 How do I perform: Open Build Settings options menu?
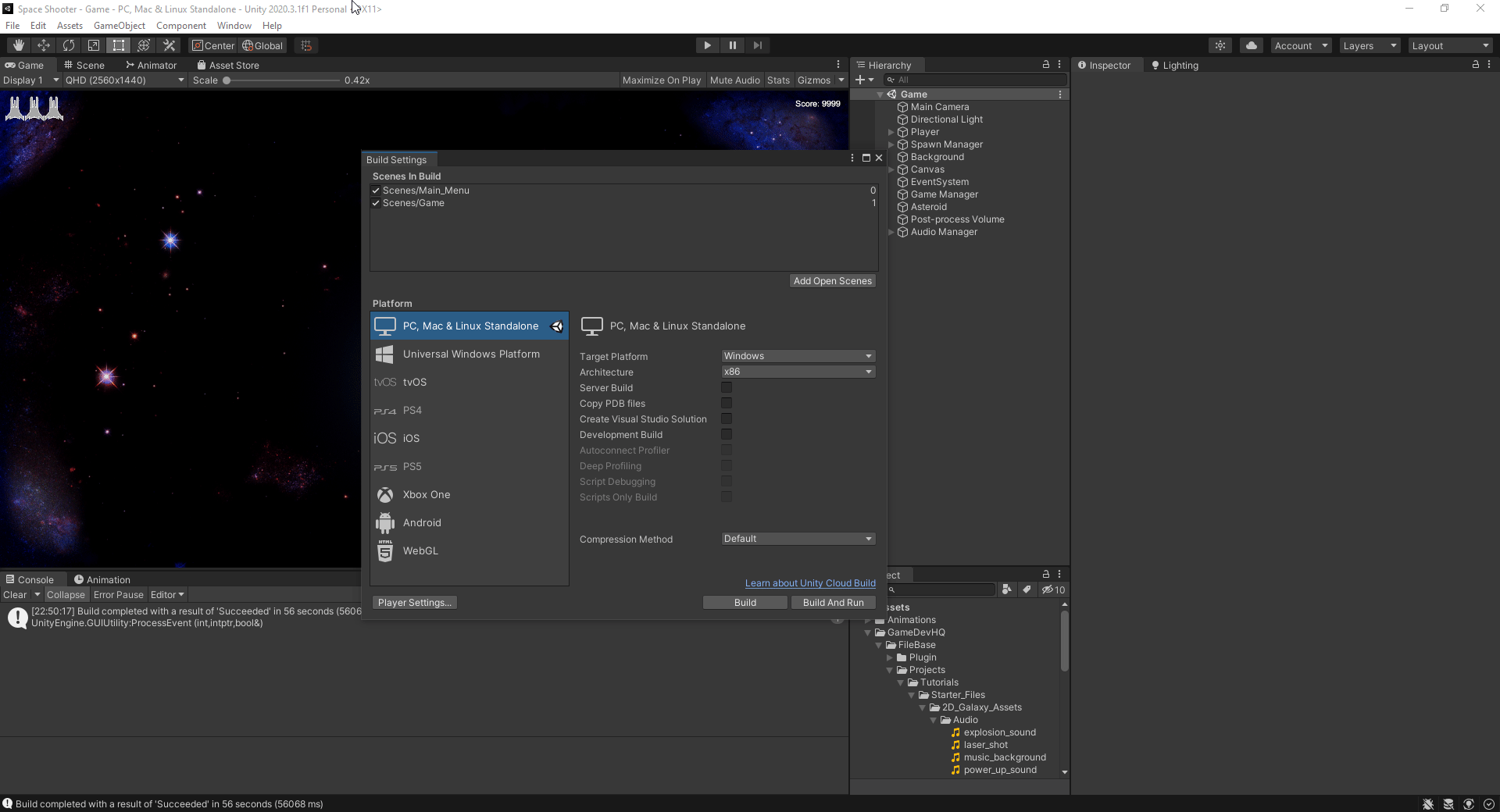click(852, 158)
